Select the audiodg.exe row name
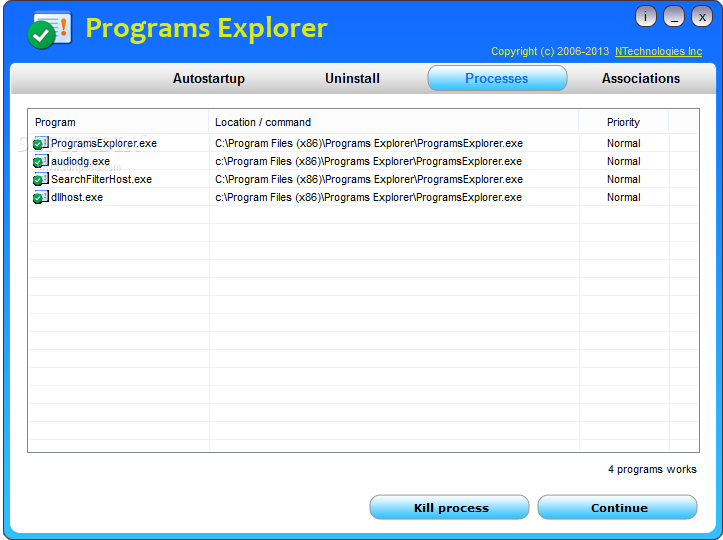 coord(80,161)
